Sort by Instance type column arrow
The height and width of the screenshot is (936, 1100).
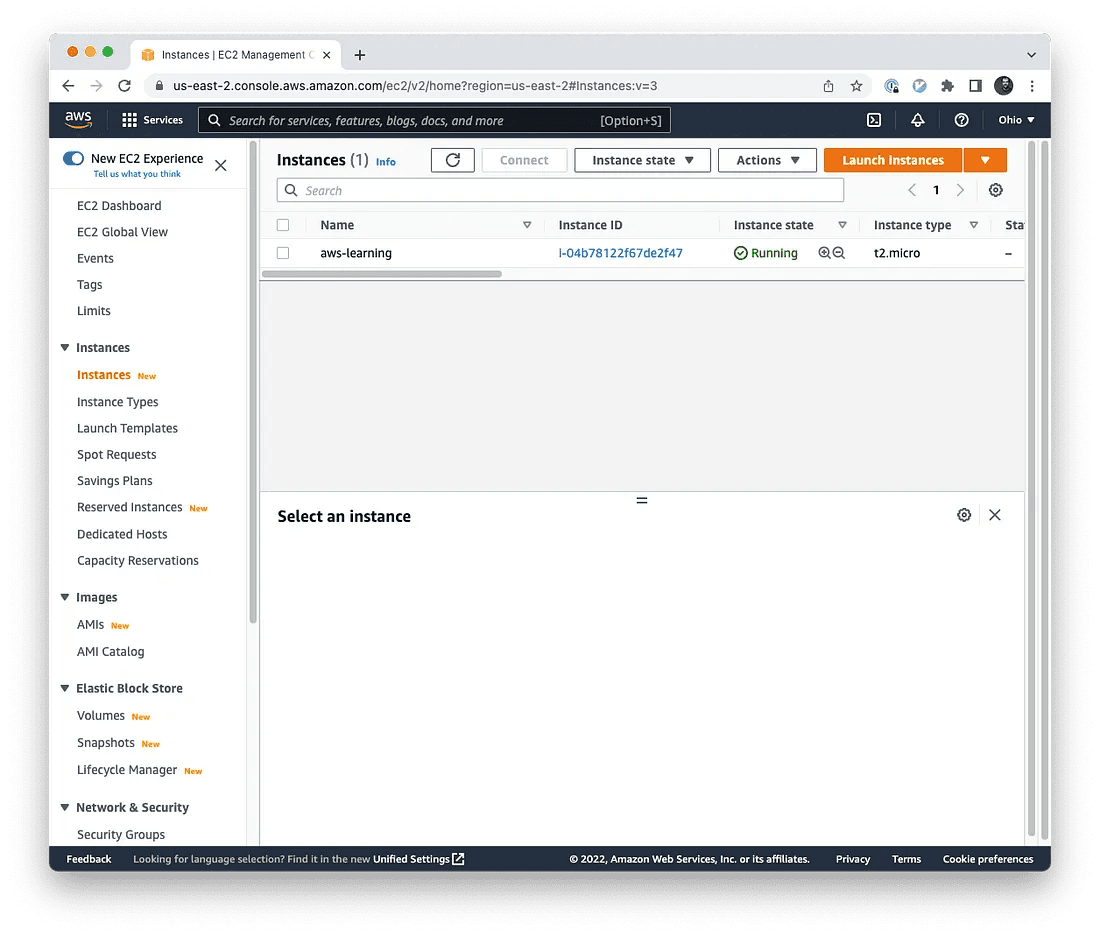tap(974, 225)
